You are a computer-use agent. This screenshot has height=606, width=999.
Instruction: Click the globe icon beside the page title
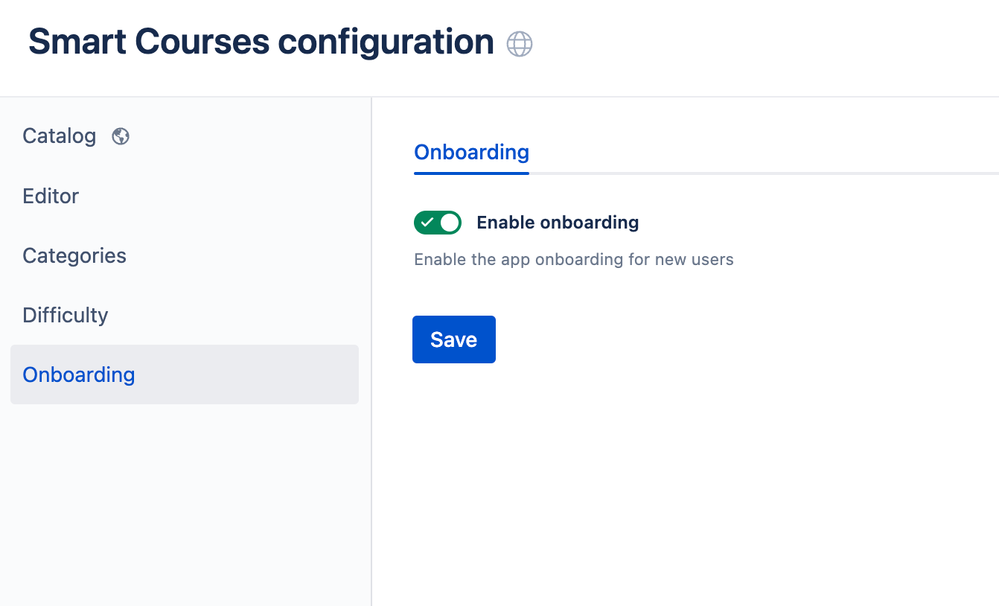(x=519, y=44)
